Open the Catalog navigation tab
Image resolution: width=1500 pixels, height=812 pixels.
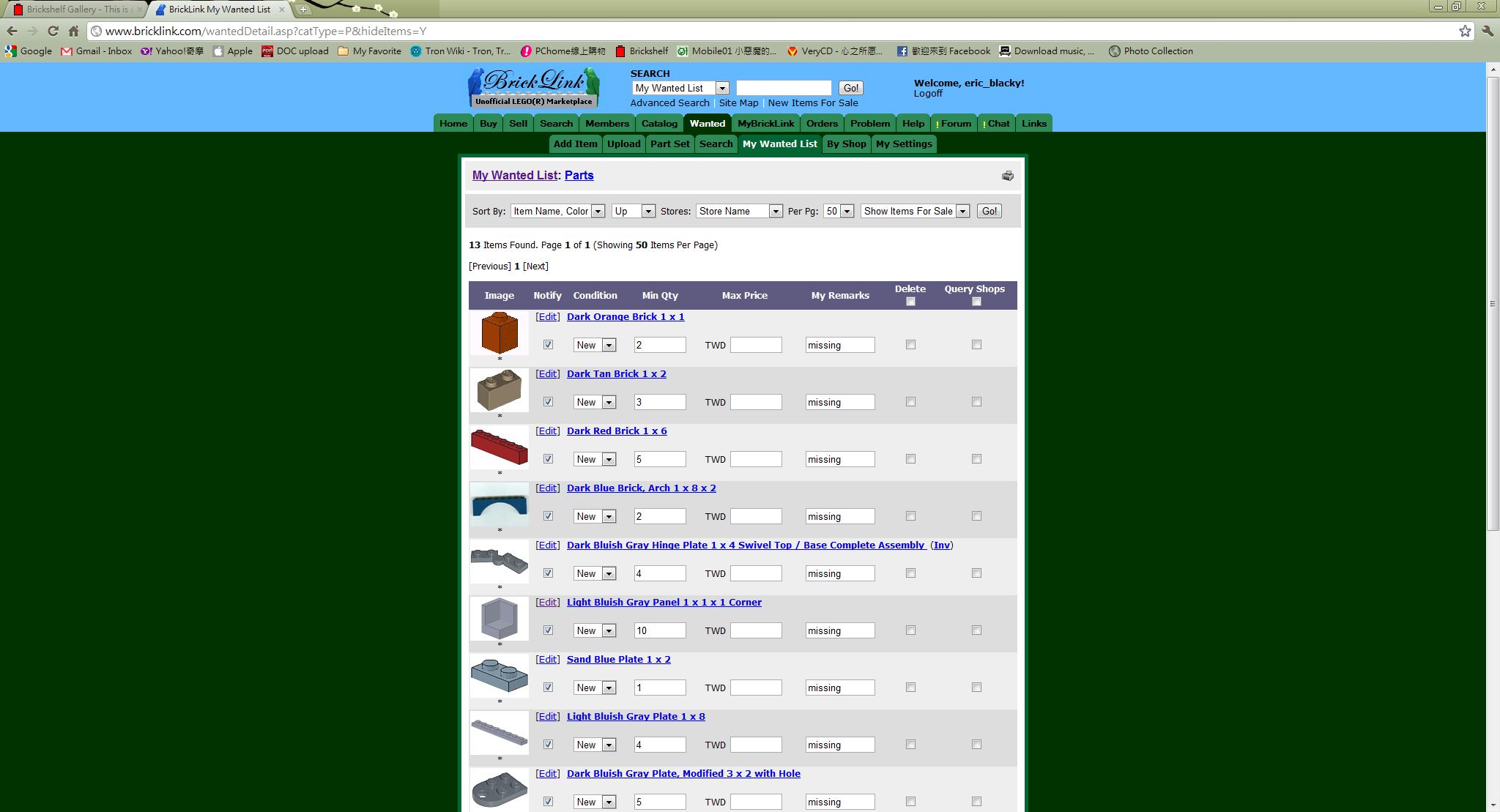[x=659, y=124]
